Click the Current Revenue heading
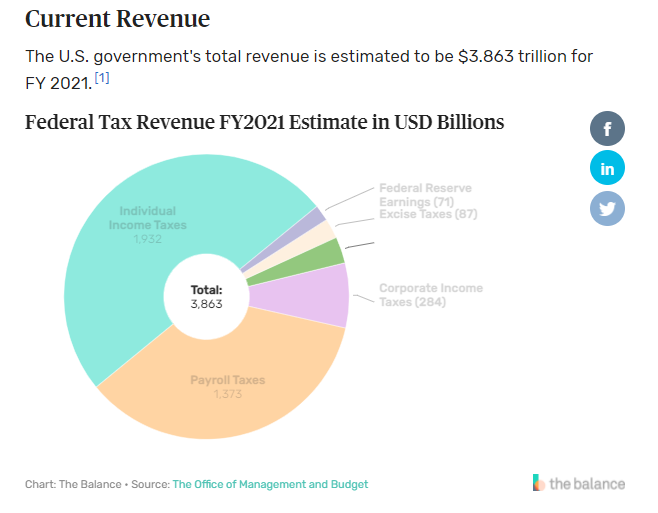 (x=118, y=19)
